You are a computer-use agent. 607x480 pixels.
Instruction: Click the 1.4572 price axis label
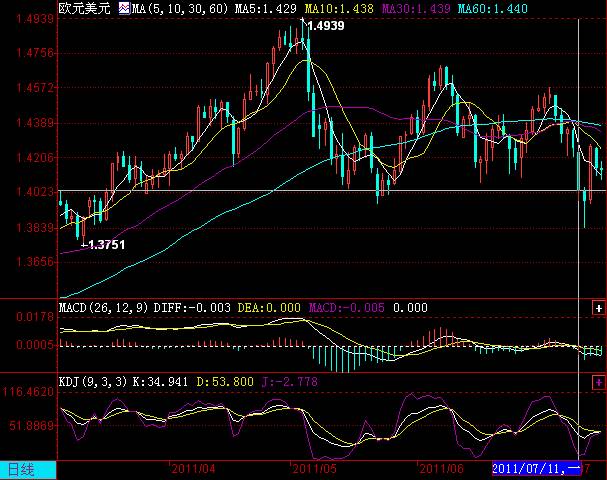(35, 88)
